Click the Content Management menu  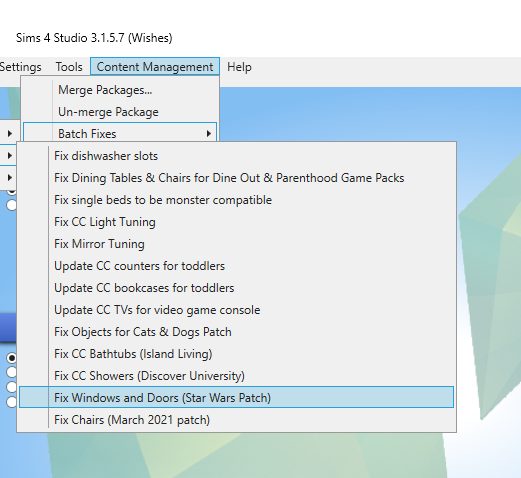tap(155, 66)
